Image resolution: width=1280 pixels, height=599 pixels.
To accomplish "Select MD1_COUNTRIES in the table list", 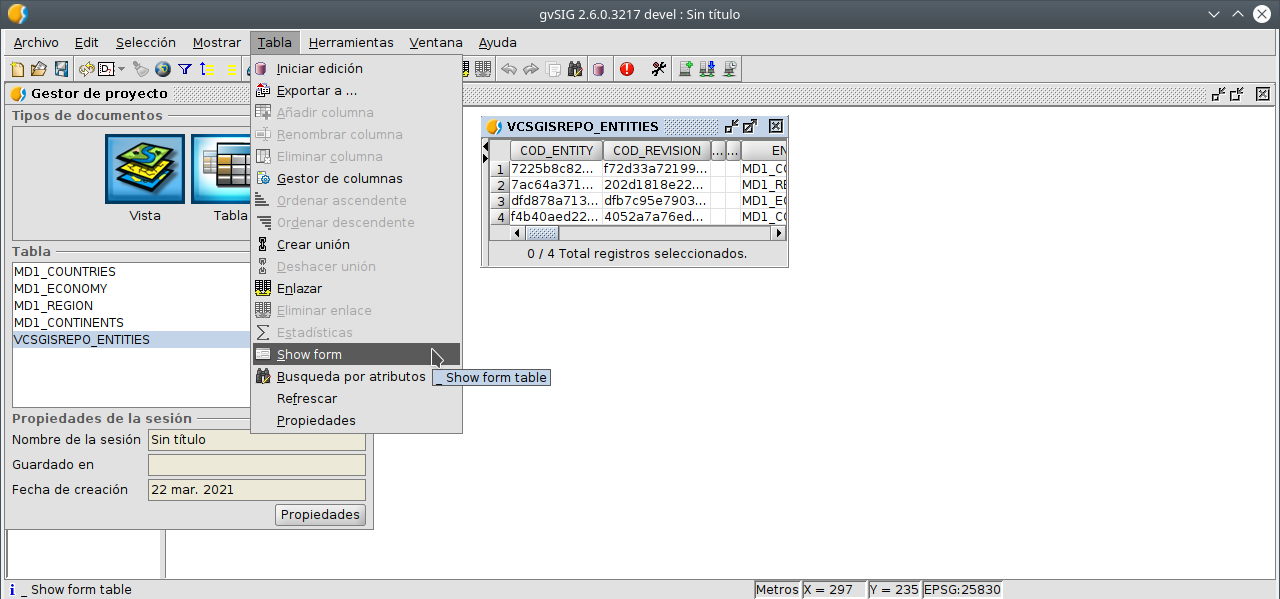I will click(131, 272).
